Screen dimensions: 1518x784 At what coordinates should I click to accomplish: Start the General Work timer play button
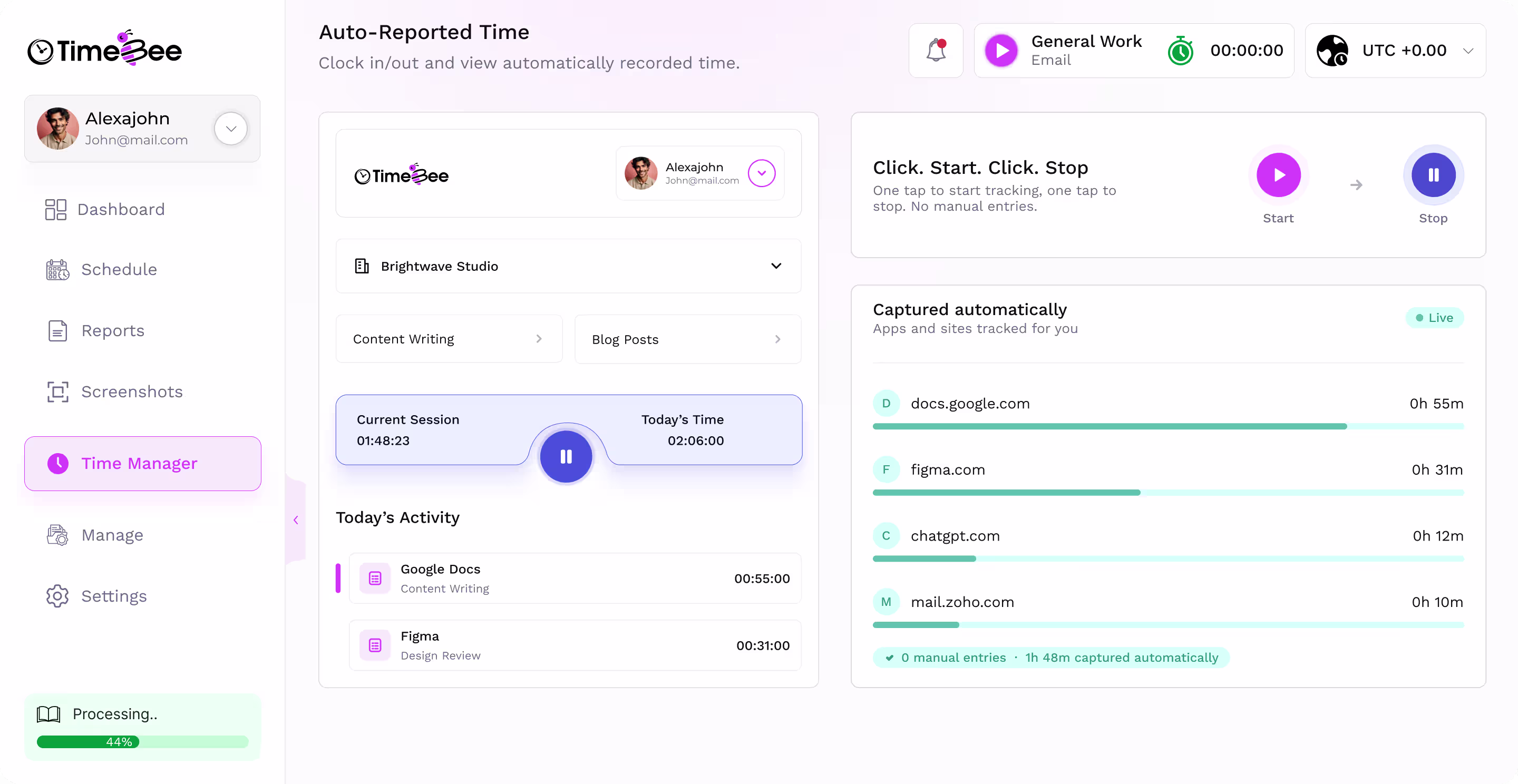(x=1001, y=51)
